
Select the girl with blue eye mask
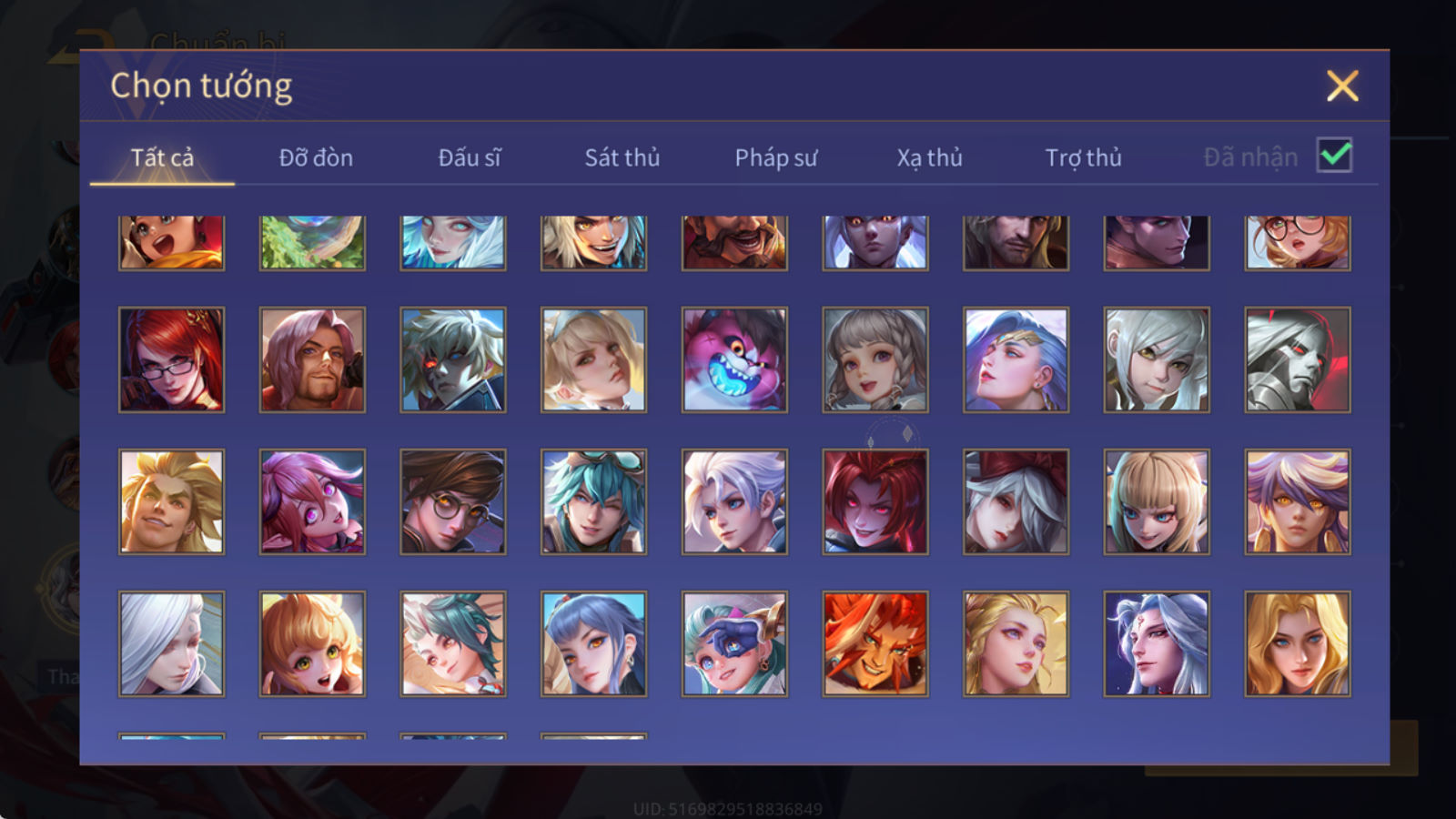(x=734, y=643)
